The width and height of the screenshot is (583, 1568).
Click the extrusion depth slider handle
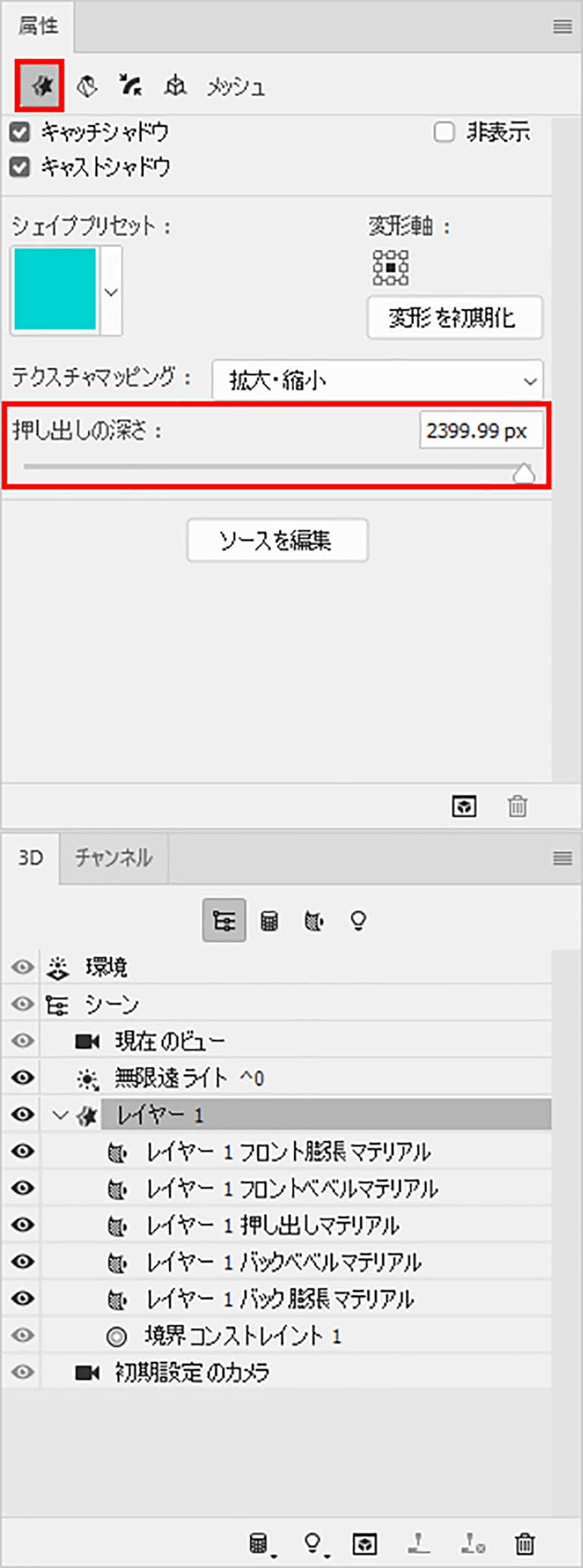point(523,474)
